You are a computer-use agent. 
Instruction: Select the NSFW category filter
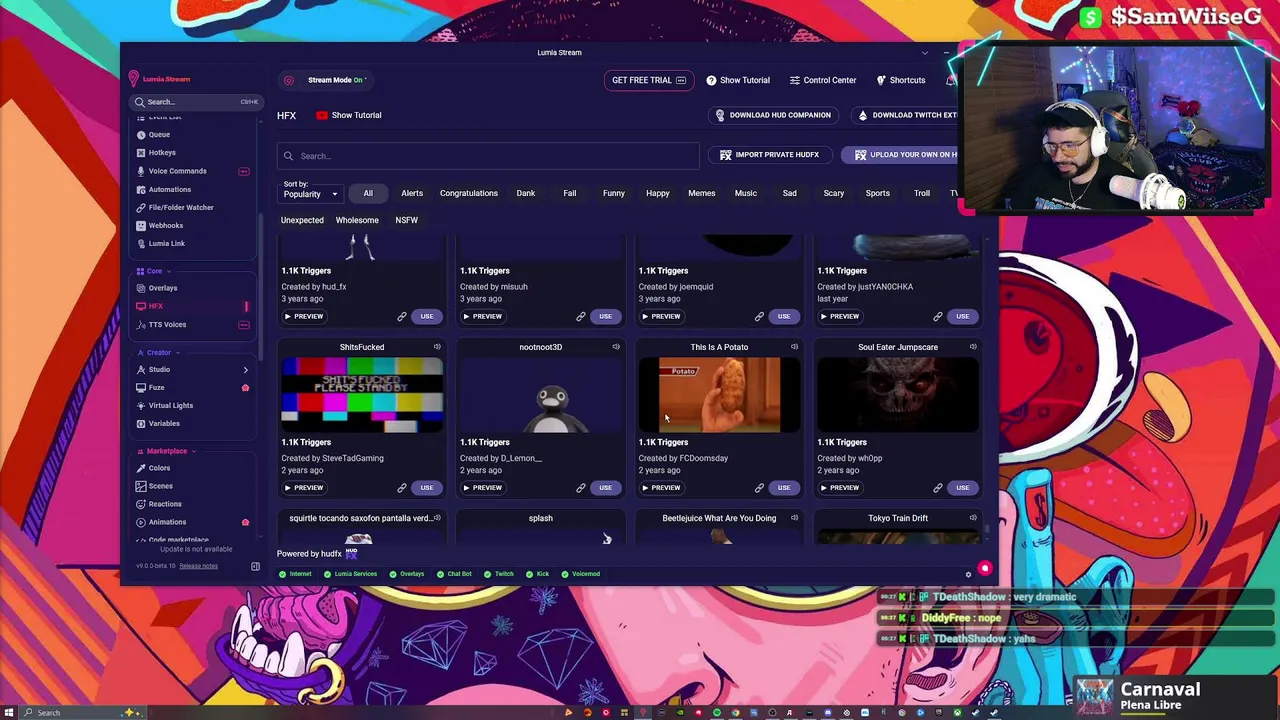(x=406, y=220)
